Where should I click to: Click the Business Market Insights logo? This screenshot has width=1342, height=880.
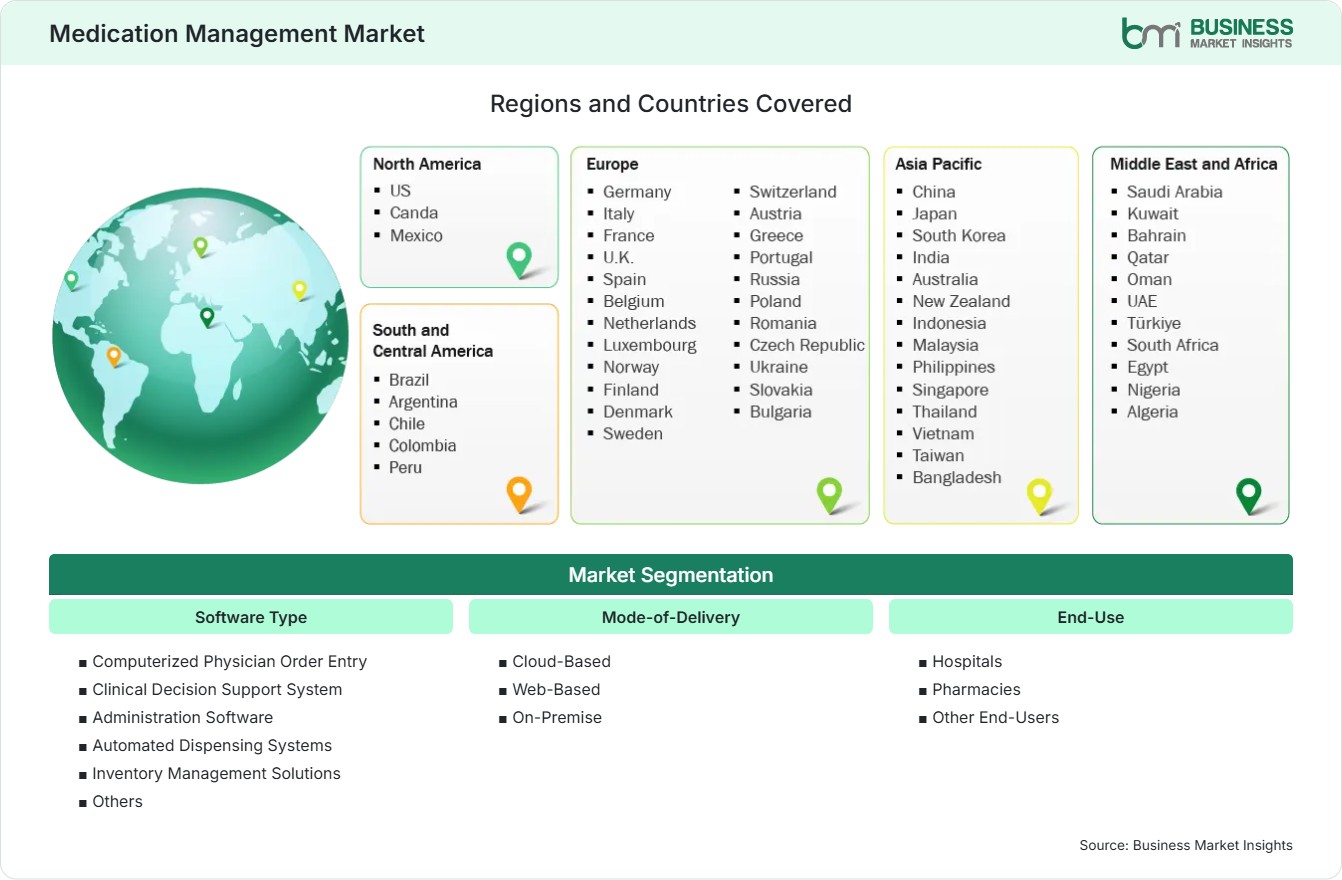tap(1207, 33)
